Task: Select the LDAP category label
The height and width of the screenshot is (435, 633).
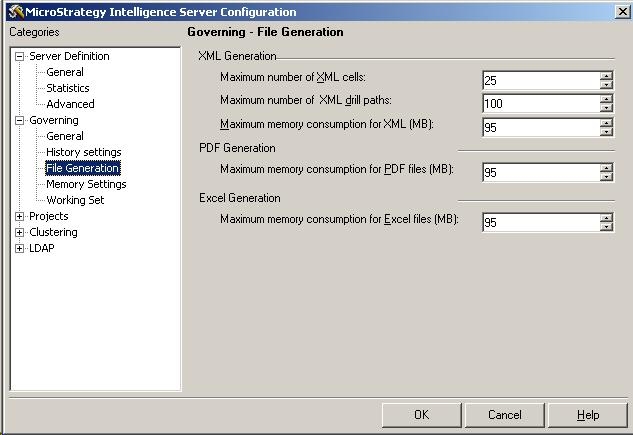Action: pyautogui.click(x=42, y=248)
